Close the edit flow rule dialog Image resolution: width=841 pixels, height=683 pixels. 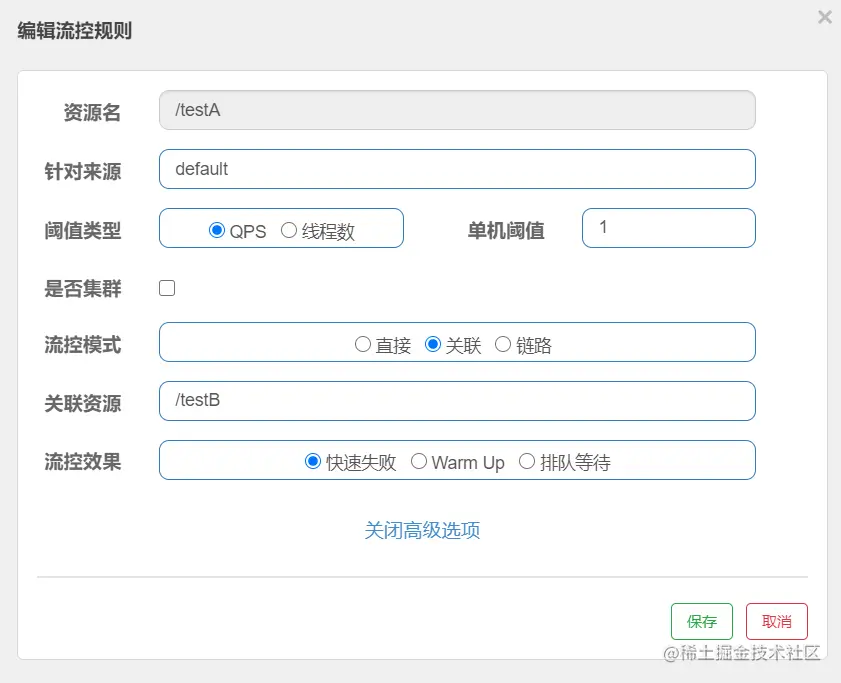pos(825,17)
